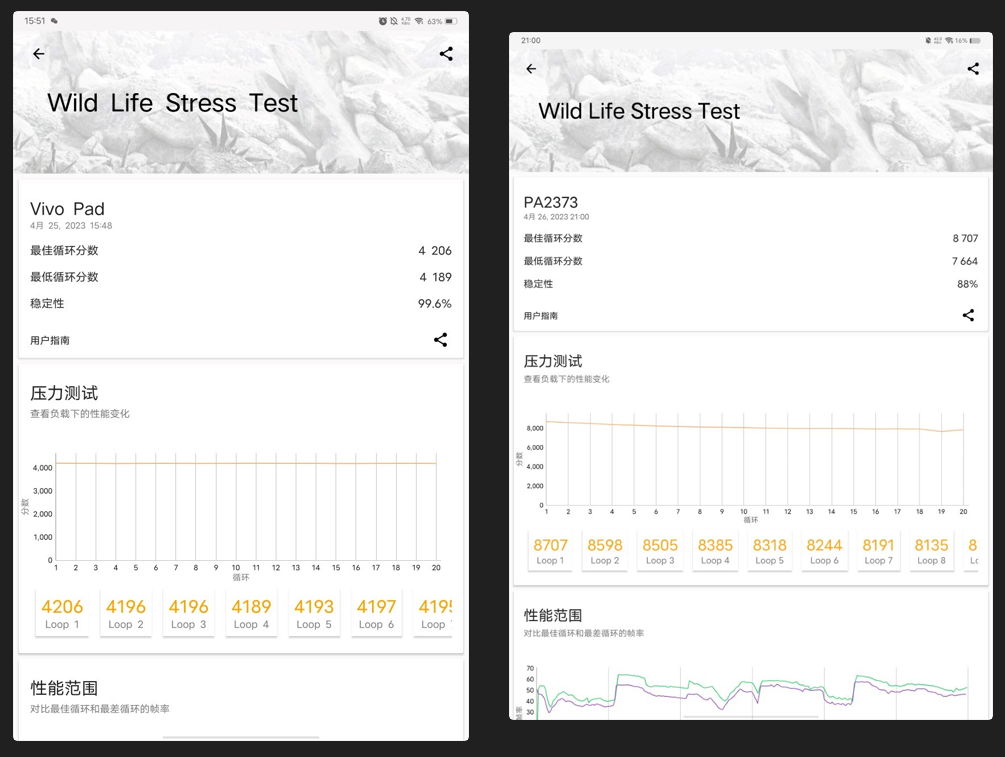
Task: Tap the battery icon in Vivo Pad status bar
Action: (x=451, y=21)
